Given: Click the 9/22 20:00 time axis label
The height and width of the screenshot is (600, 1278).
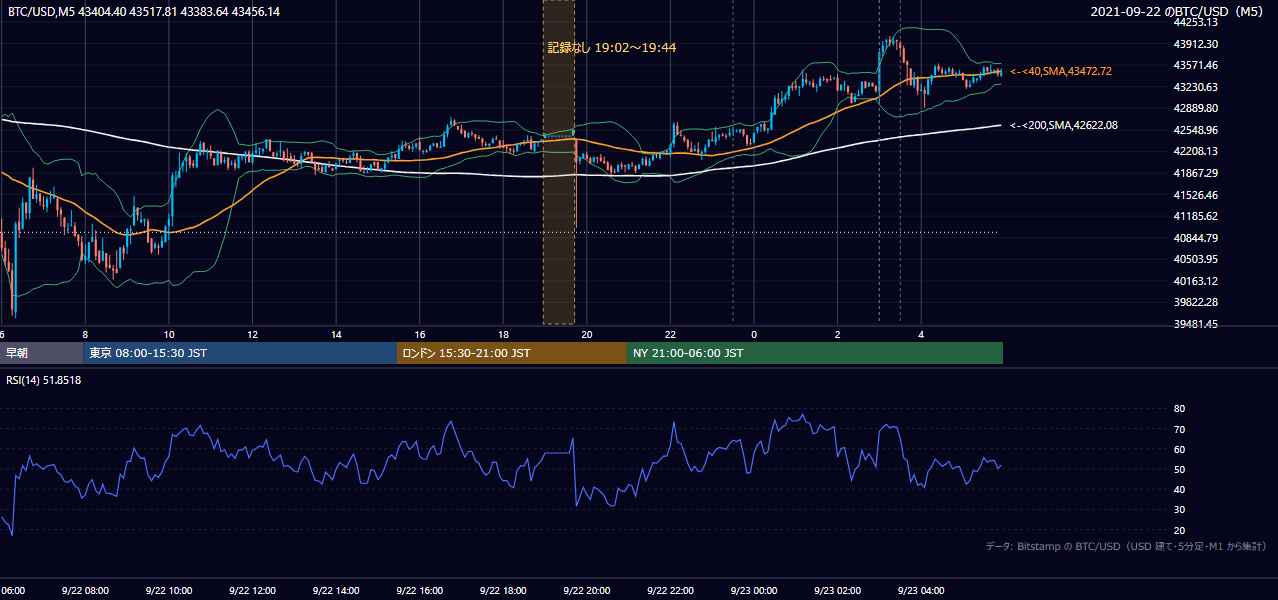Looking at the screenshot, I should click(x=586, y=591).
